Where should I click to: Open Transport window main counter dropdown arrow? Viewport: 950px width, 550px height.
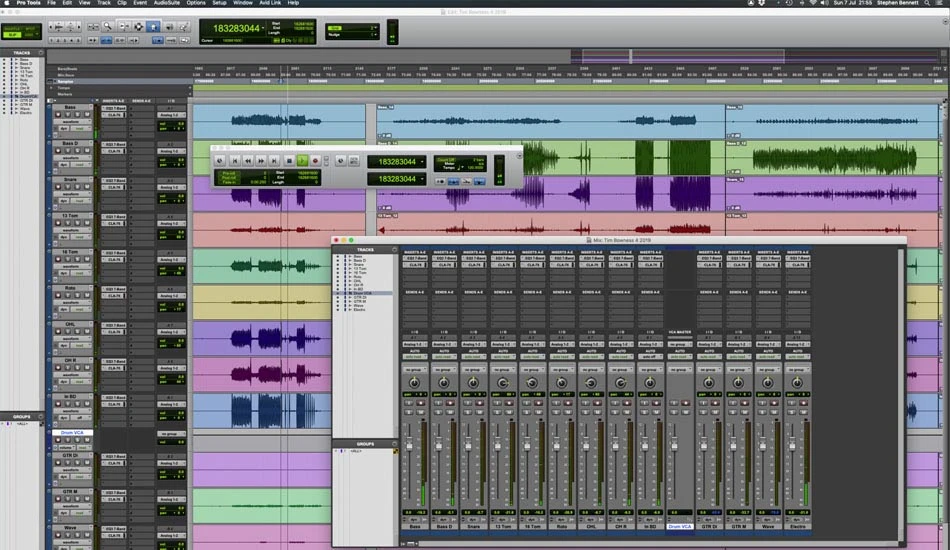[422, 162]
